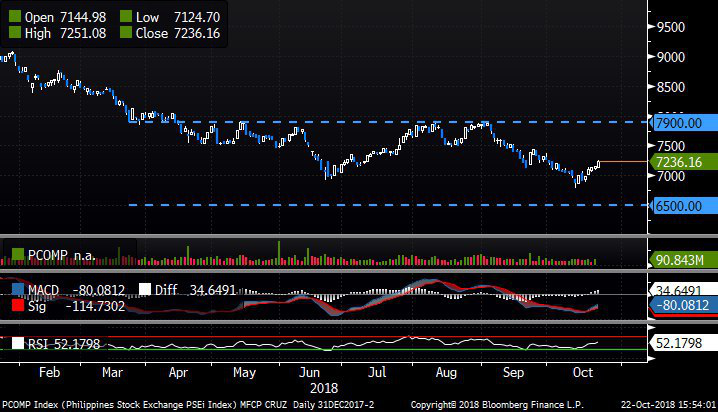Click the 34.6491 Diff value tag

(x=680, y=291)
